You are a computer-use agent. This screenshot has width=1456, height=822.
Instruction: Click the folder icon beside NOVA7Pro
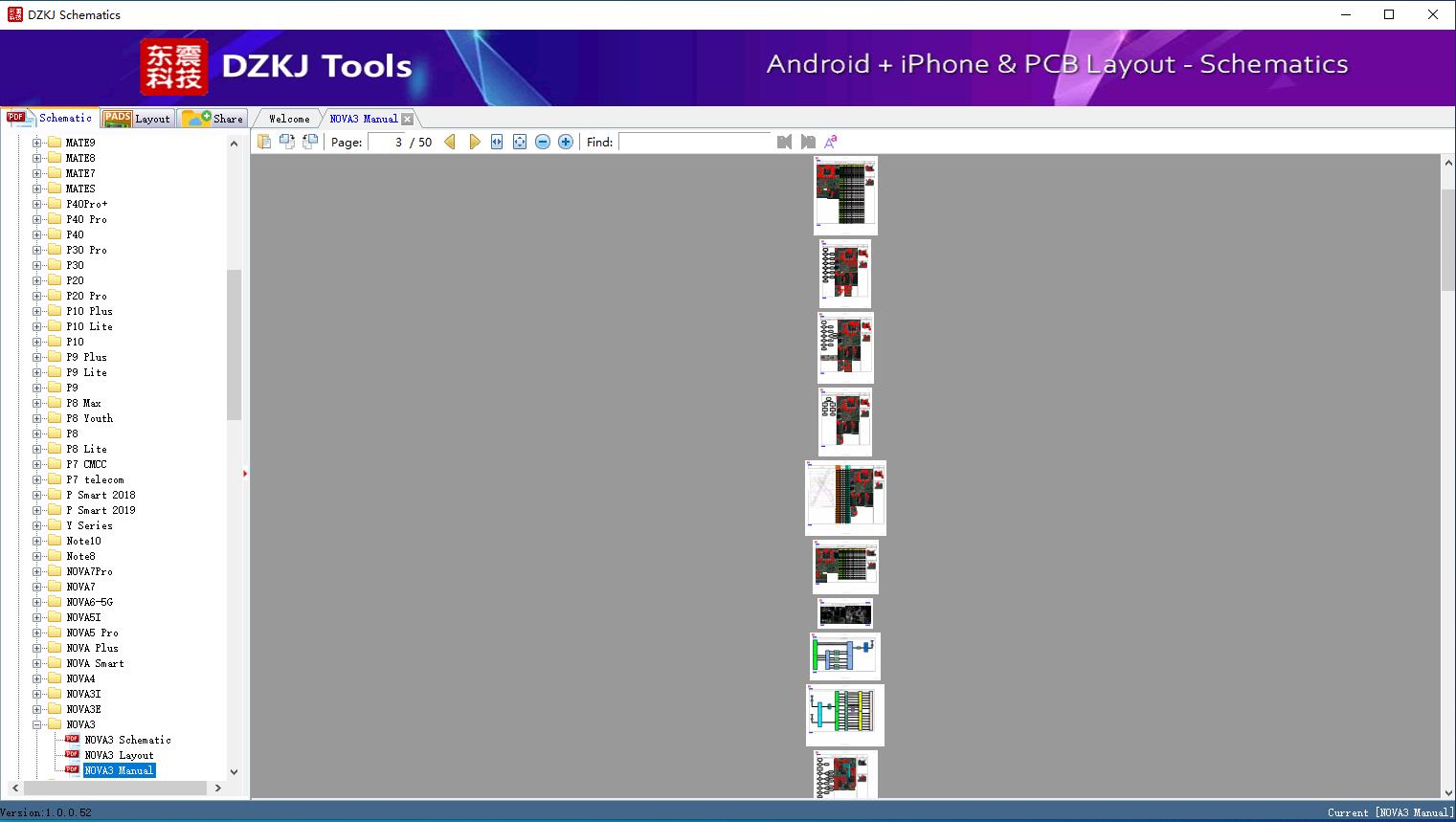pos(55,571)
